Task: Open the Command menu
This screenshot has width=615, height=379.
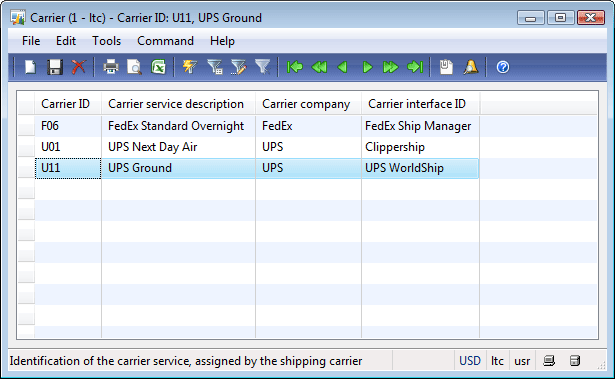Action: (x=165, y=41)
